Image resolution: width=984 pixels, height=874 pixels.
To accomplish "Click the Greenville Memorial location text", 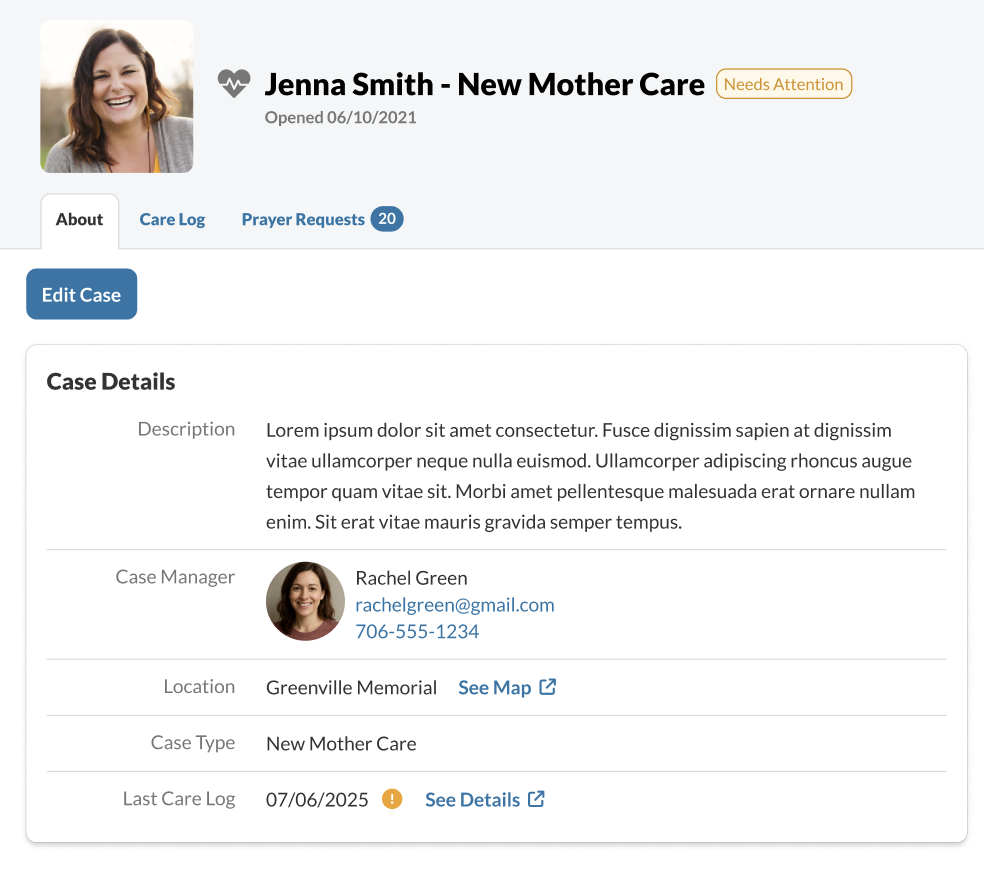I will click(351, 688).
